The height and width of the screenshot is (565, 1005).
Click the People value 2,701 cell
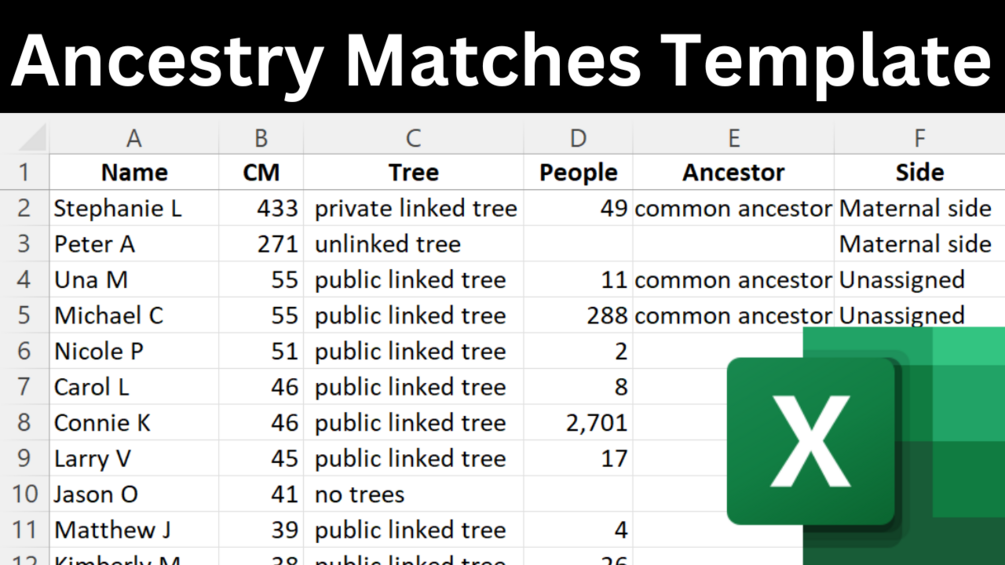[578, 423]
